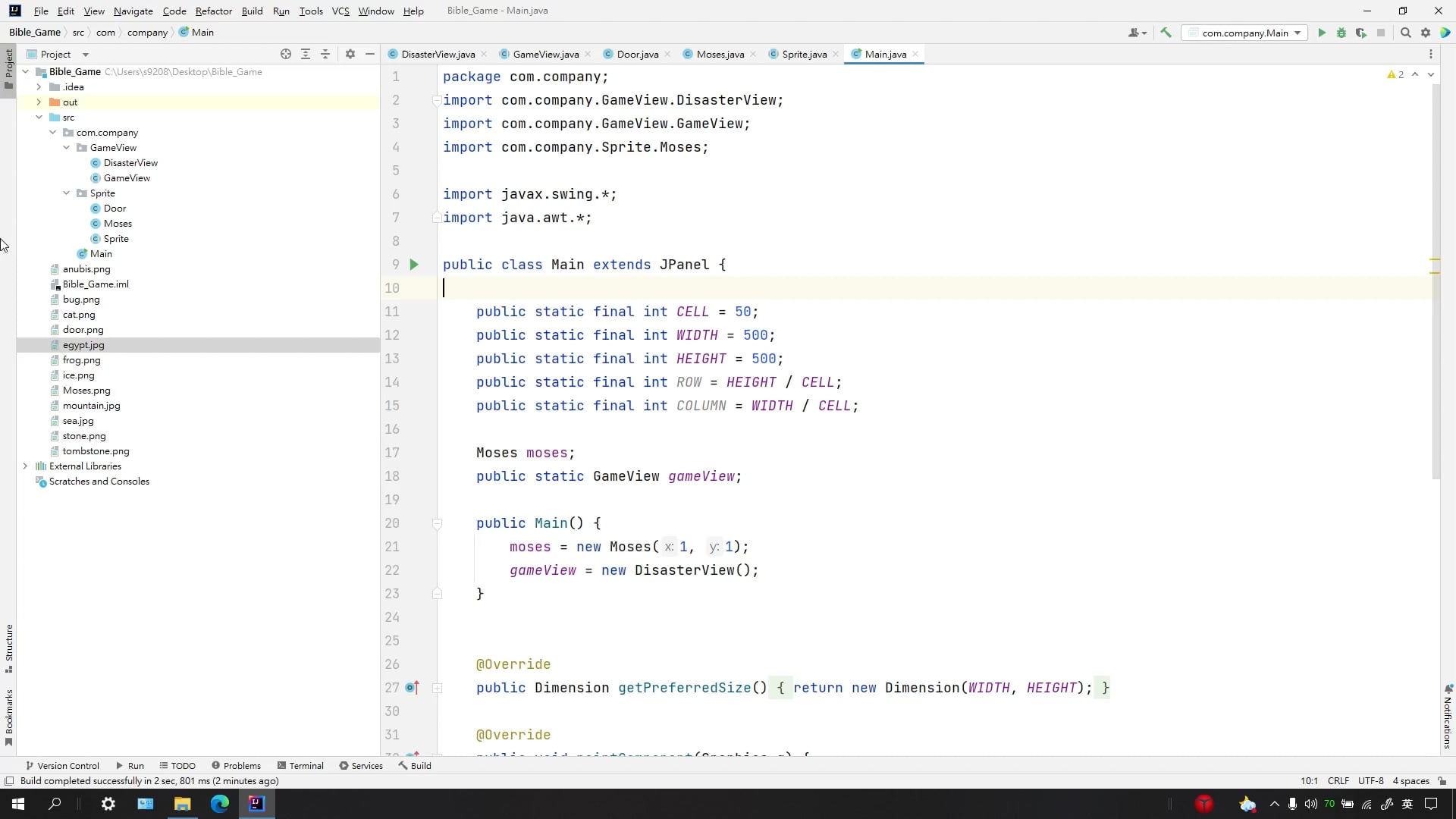The image size is (1456, 819).
Task: Toggle the Structure tool window stripe
Action: [8, 647]
